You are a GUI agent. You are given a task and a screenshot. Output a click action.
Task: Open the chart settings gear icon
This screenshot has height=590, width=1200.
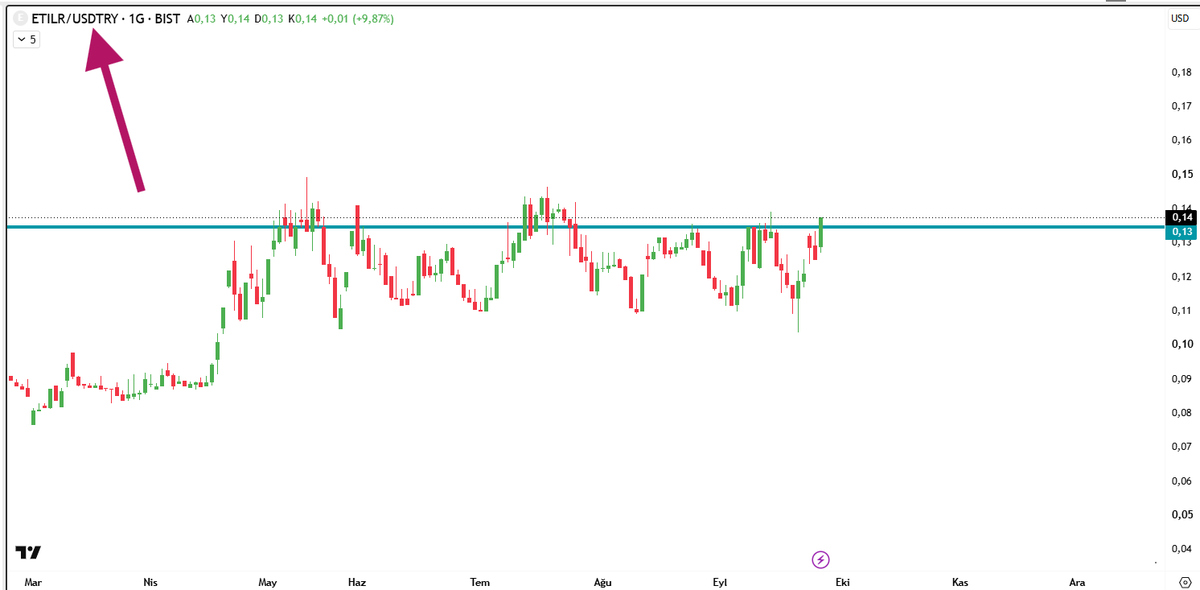1184,582
